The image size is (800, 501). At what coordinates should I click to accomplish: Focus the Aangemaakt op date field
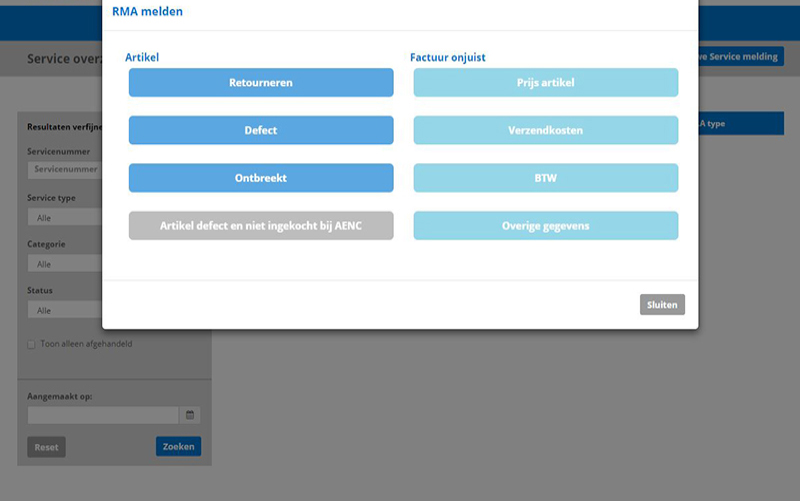(x=103, y=415)
